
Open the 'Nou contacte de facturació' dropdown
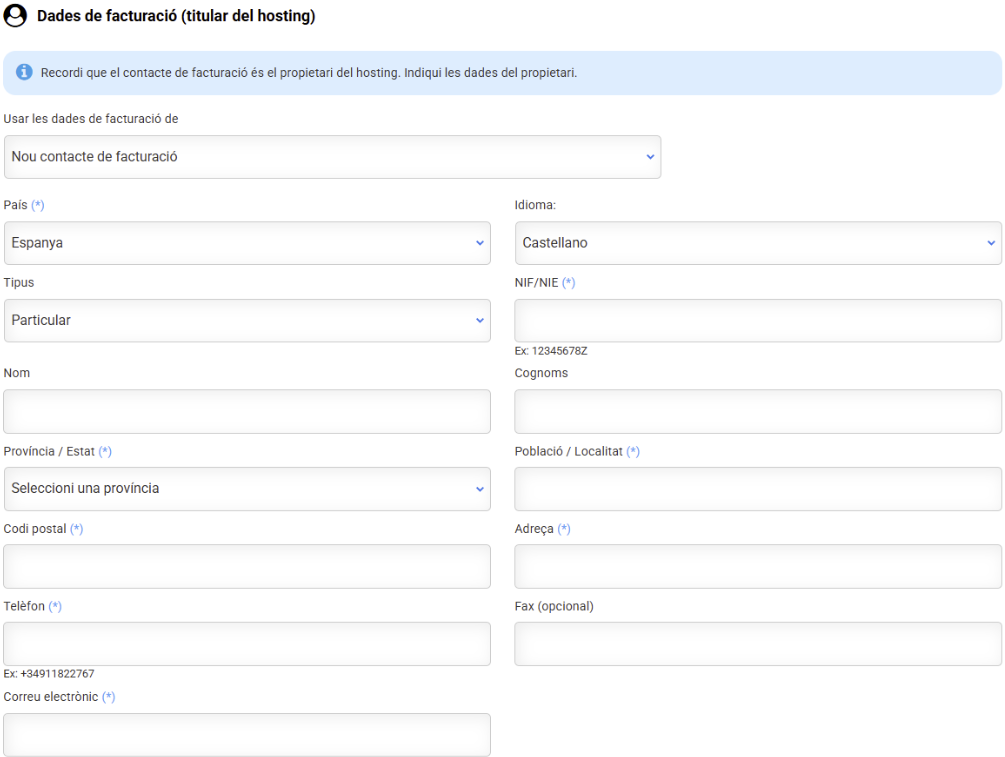click(x=332, y=157)
